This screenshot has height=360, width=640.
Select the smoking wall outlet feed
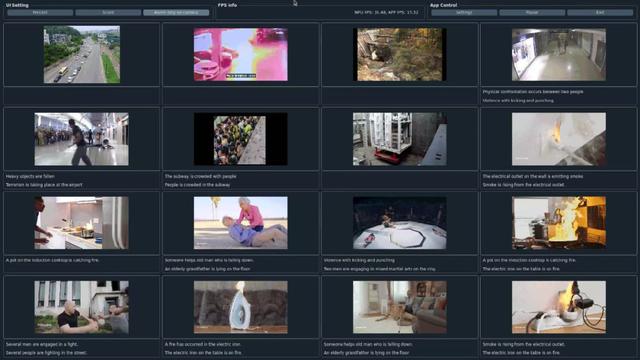(x=559, y=139)
